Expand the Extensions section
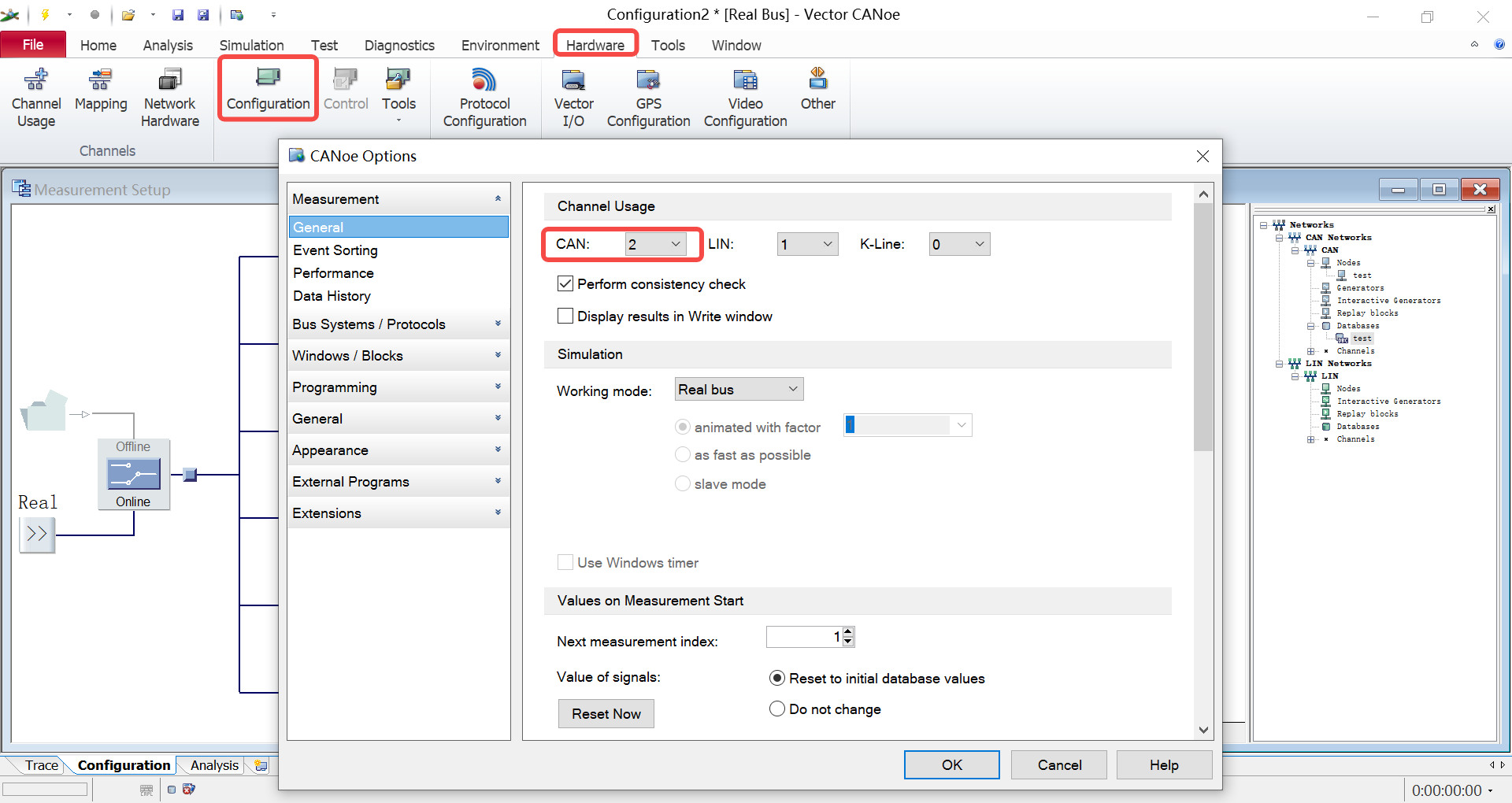 pyautogui.click(x=398, y=513)
